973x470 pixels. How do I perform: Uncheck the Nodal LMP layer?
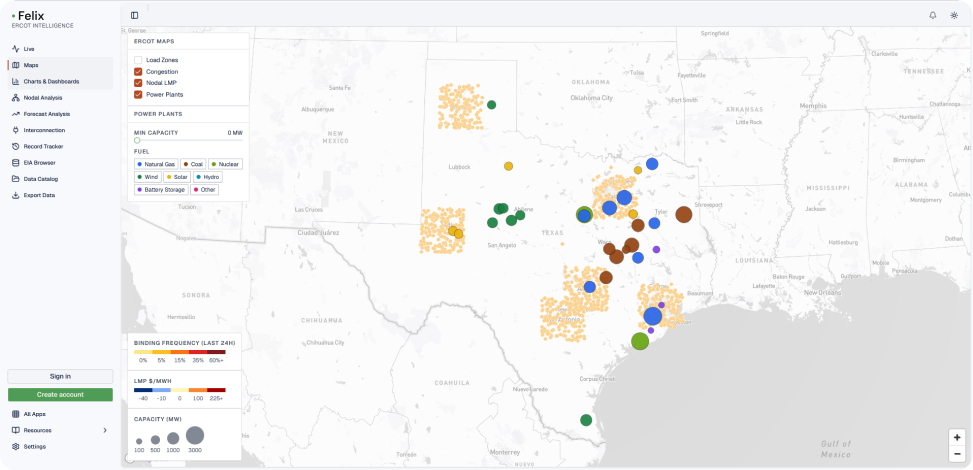[x=138, y=83]
